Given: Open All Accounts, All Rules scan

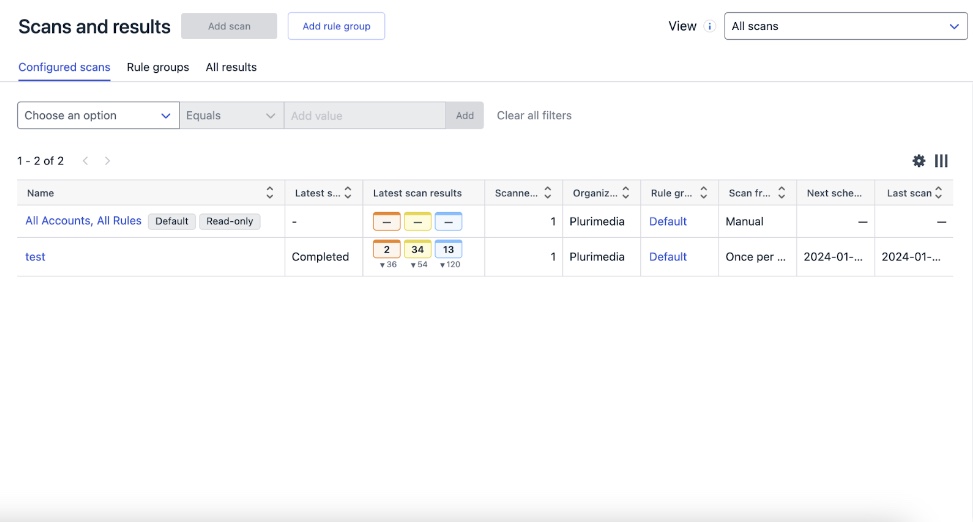Looking at the screenshot, I should [83, 220].
